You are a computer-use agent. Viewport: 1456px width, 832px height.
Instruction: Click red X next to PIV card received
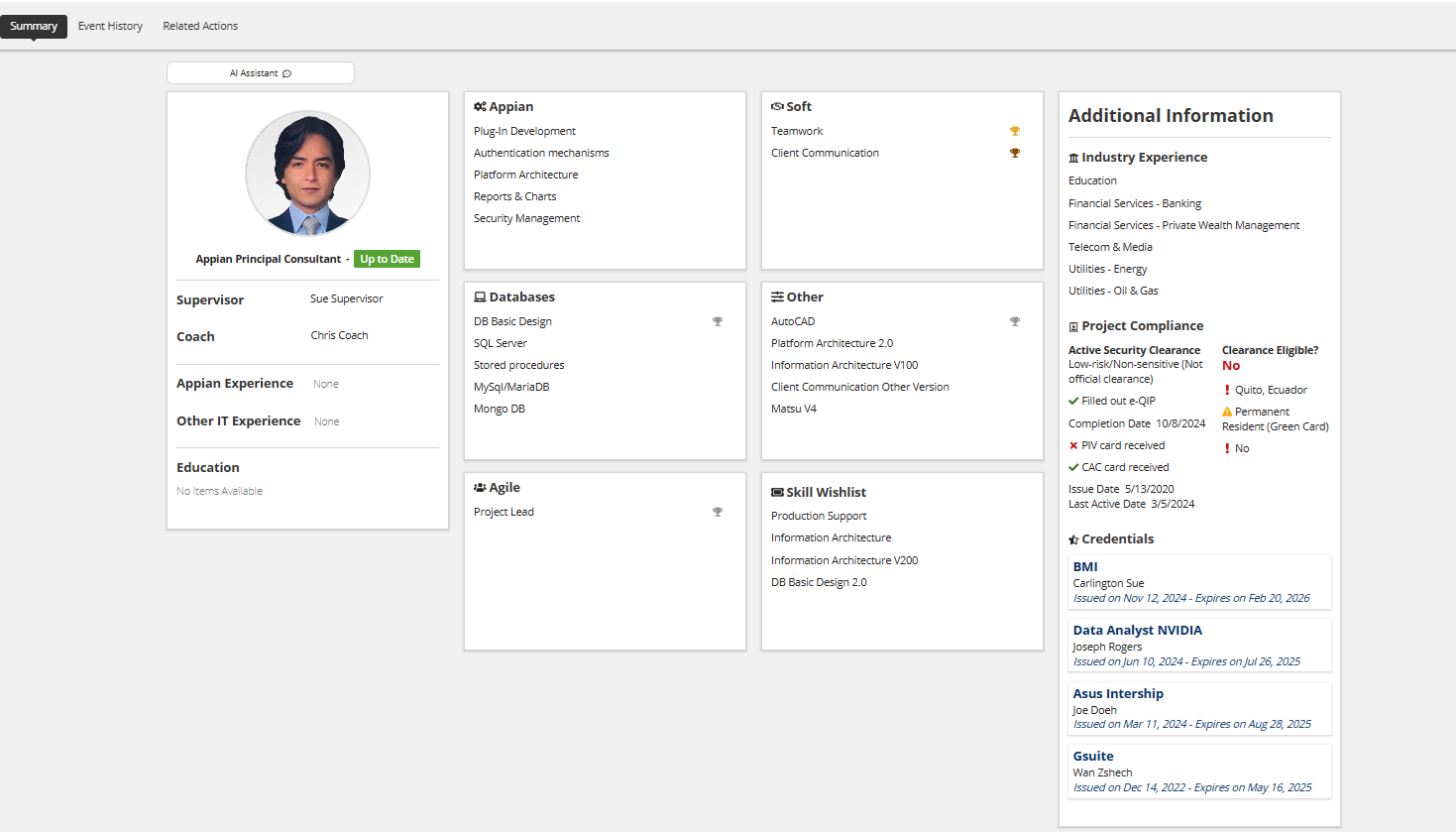[1073, 445]
